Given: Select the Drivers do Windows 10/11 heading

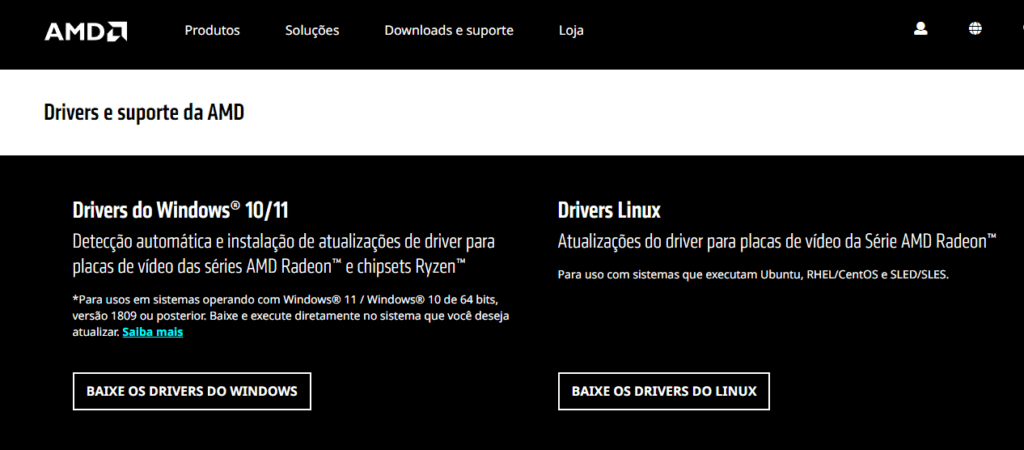Looking at the screenshot, I should [181, 210].
